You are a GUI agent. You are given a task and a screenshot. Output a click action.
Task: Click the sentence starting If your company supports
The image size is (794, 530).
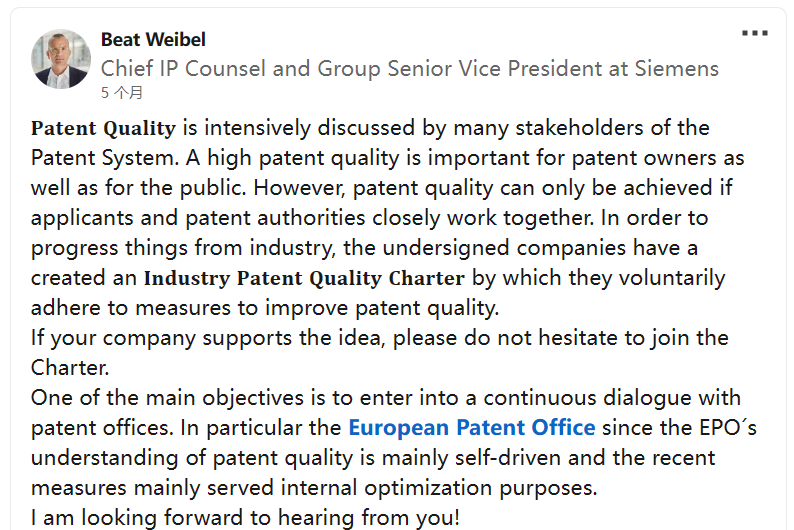click(380, 338)
